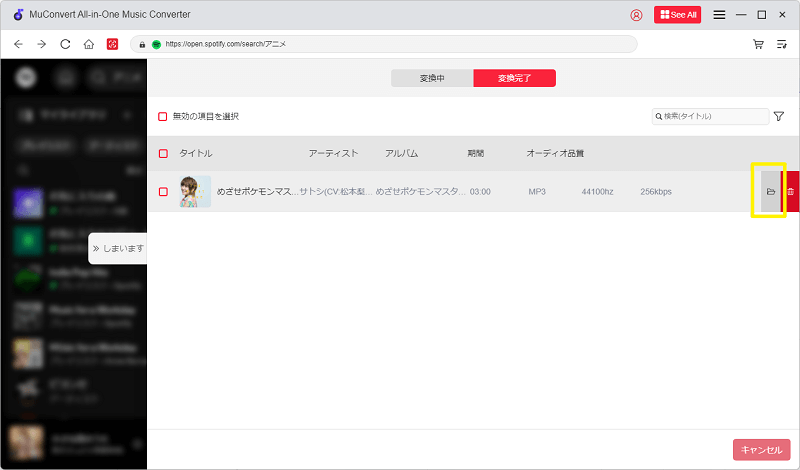Click the magnifier icon in search field
800x470 pixels.
(x=659, y=116)
